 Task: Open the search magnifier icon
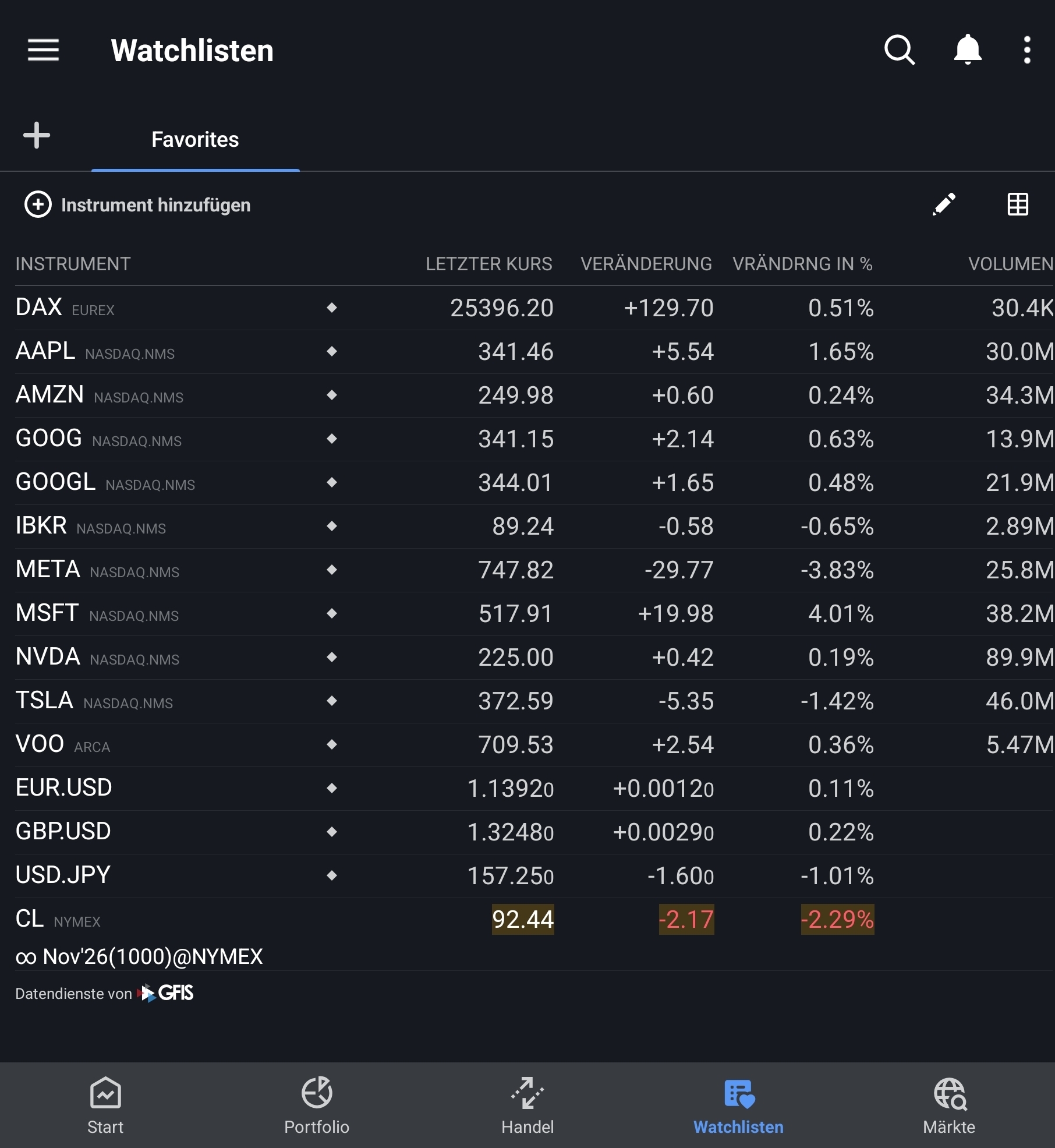click(x=900, y=50)
